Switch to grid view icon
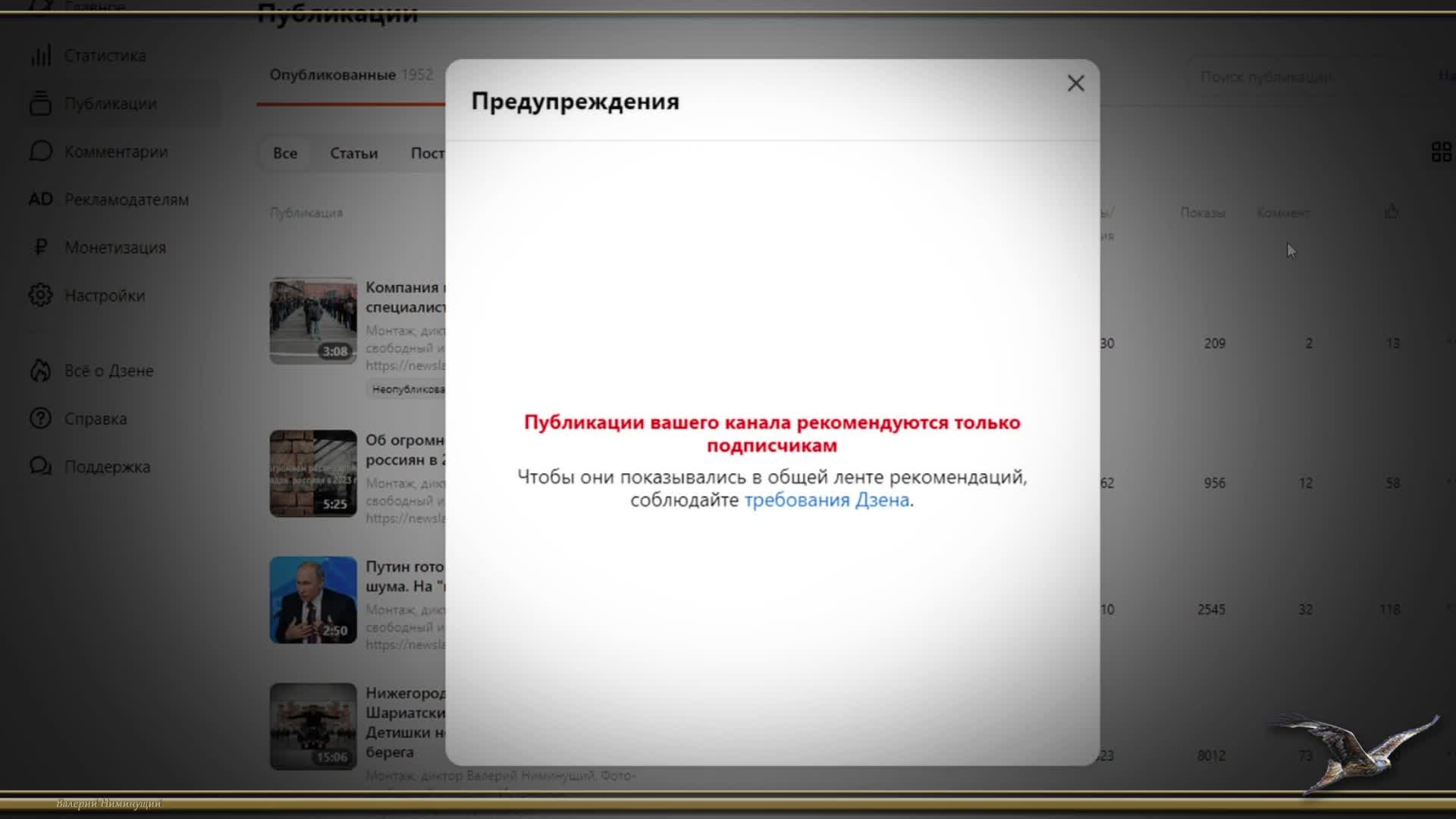This screenshot has height=819, width=1456. pos(1442,152)
